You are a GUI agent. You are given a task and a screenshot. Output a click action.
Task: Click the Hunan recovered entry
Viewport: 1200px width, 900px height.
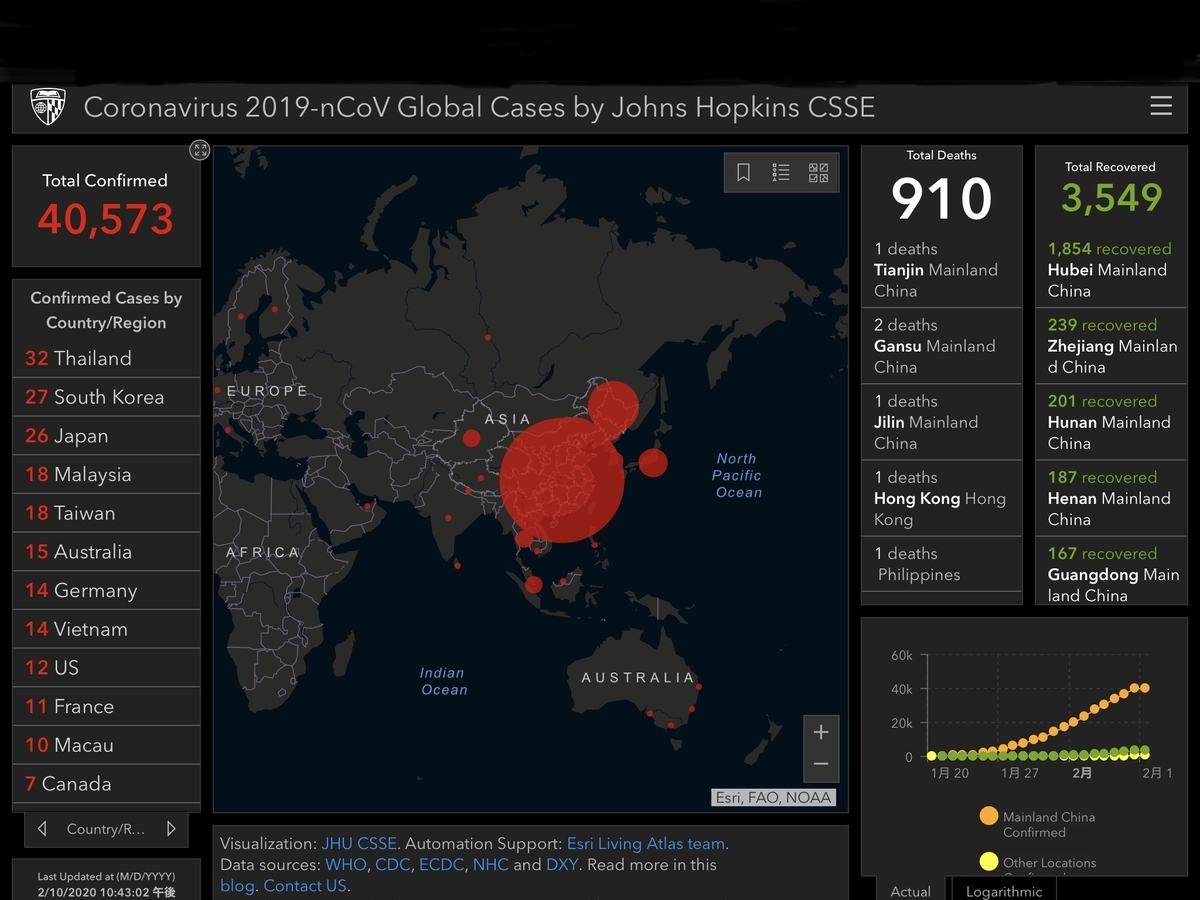1111,422
